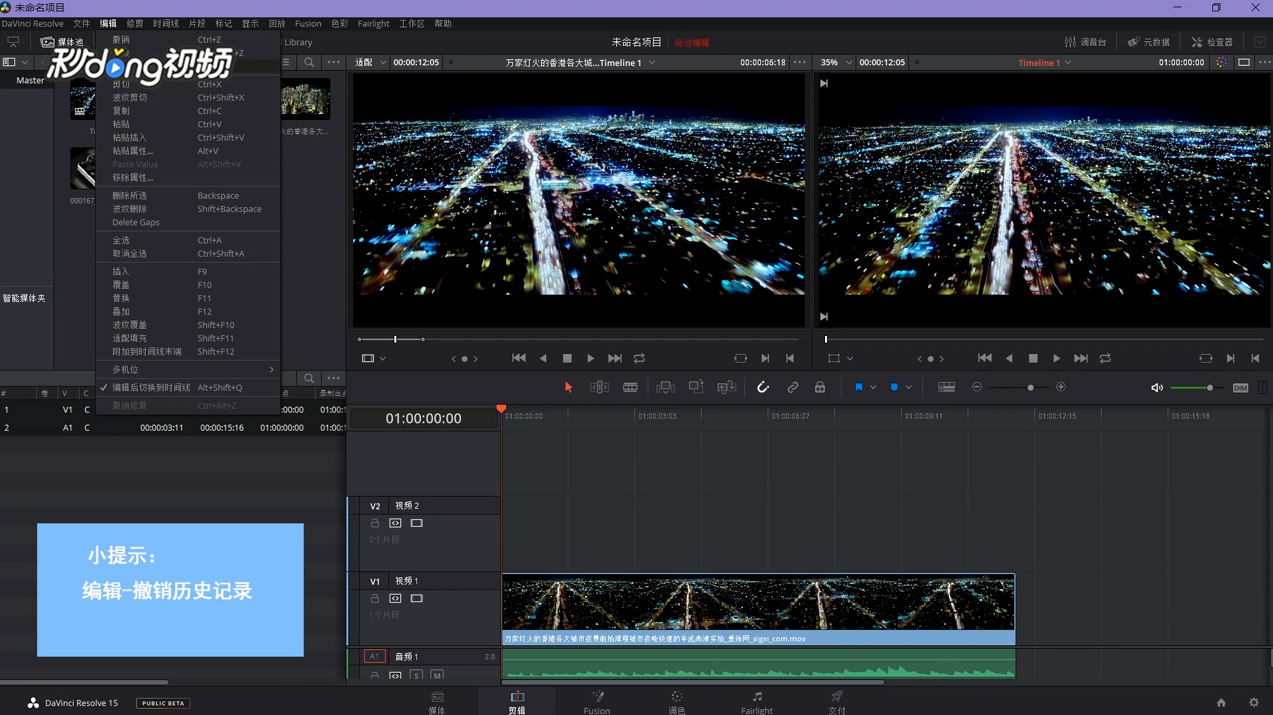
Task: Mute audio with the speaker icon
Action: point(1156,388)
